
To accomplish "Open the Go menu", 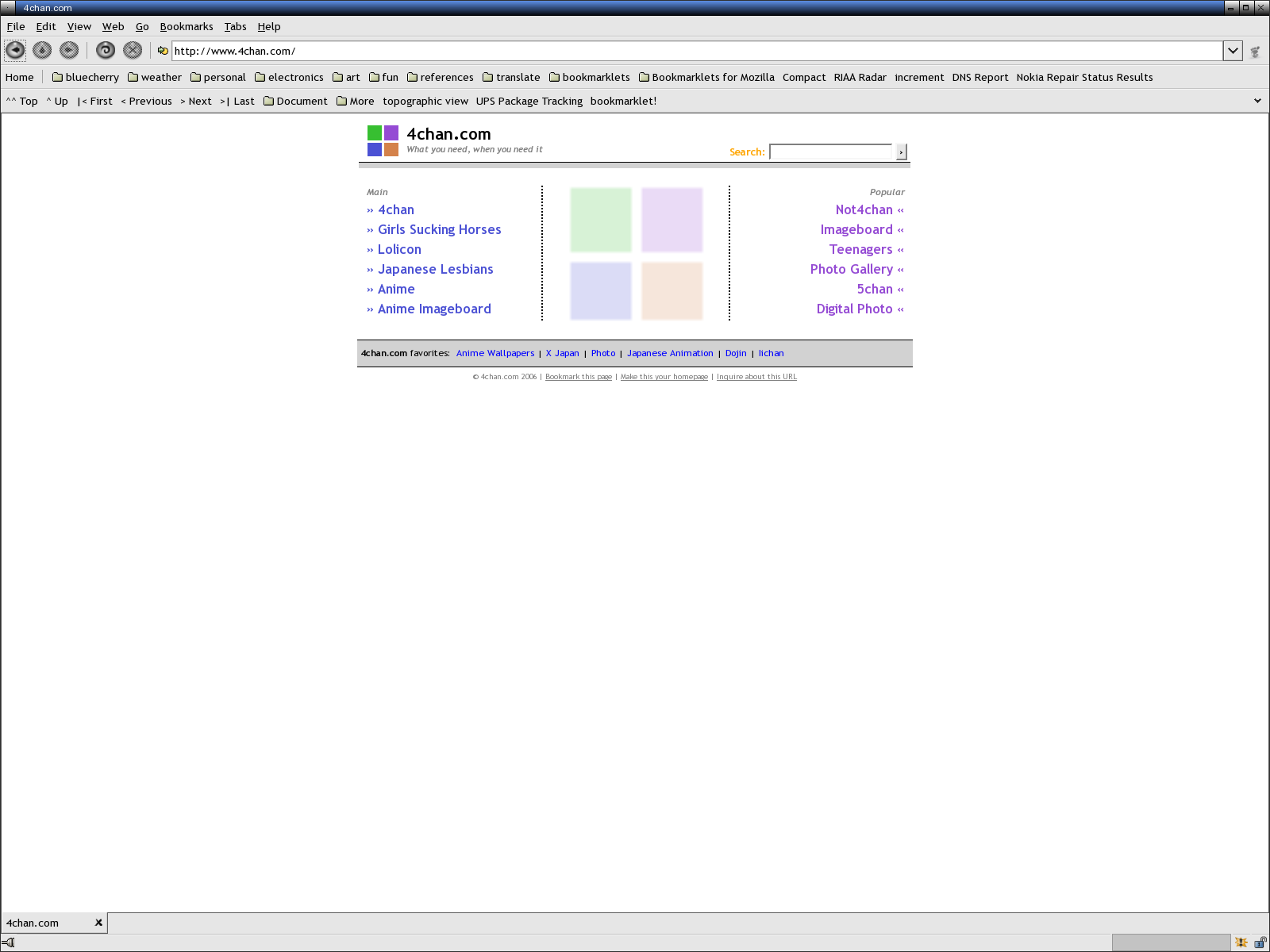I will click(x=142, y=26).
